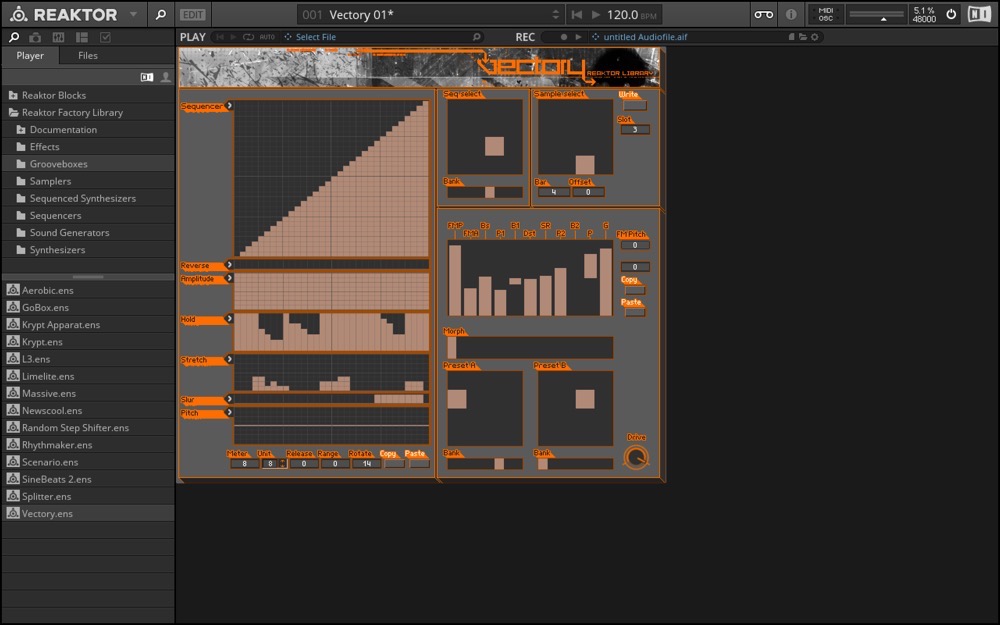The height and width of the screenshot is (625, 1000).
Task: Open the recorder settings gear
Action: click(814, 37)
